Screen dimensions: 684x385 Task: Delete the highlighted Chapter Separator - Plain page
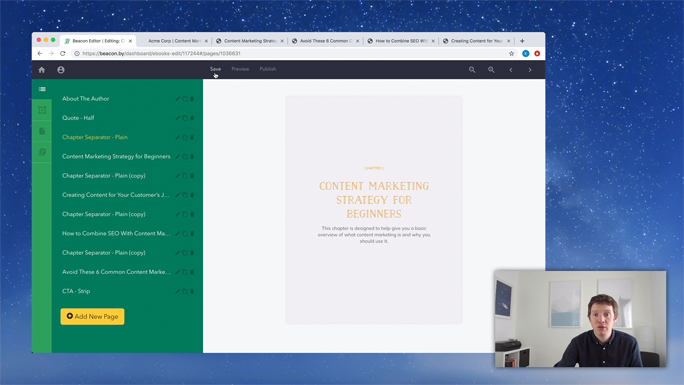[192, 137]
